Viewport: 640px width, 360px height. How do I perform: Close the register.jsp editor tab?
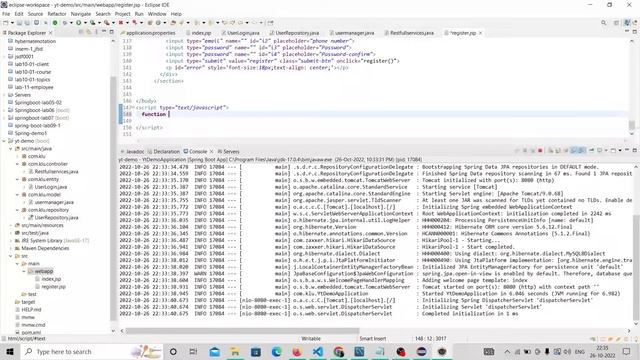[480, 33]
